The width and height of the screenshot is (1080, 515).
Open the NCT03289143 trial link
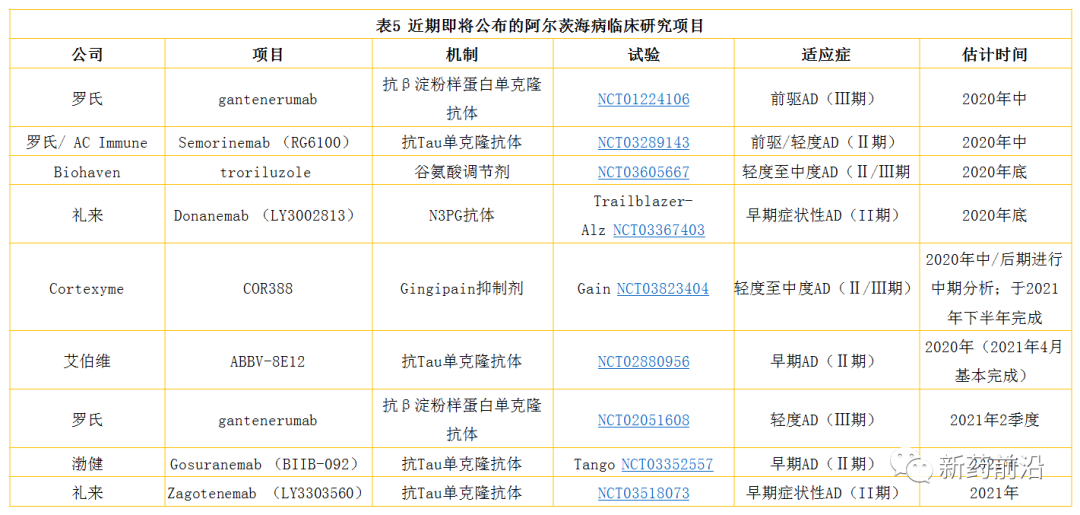pyautogui.click(x=643, y=143)
